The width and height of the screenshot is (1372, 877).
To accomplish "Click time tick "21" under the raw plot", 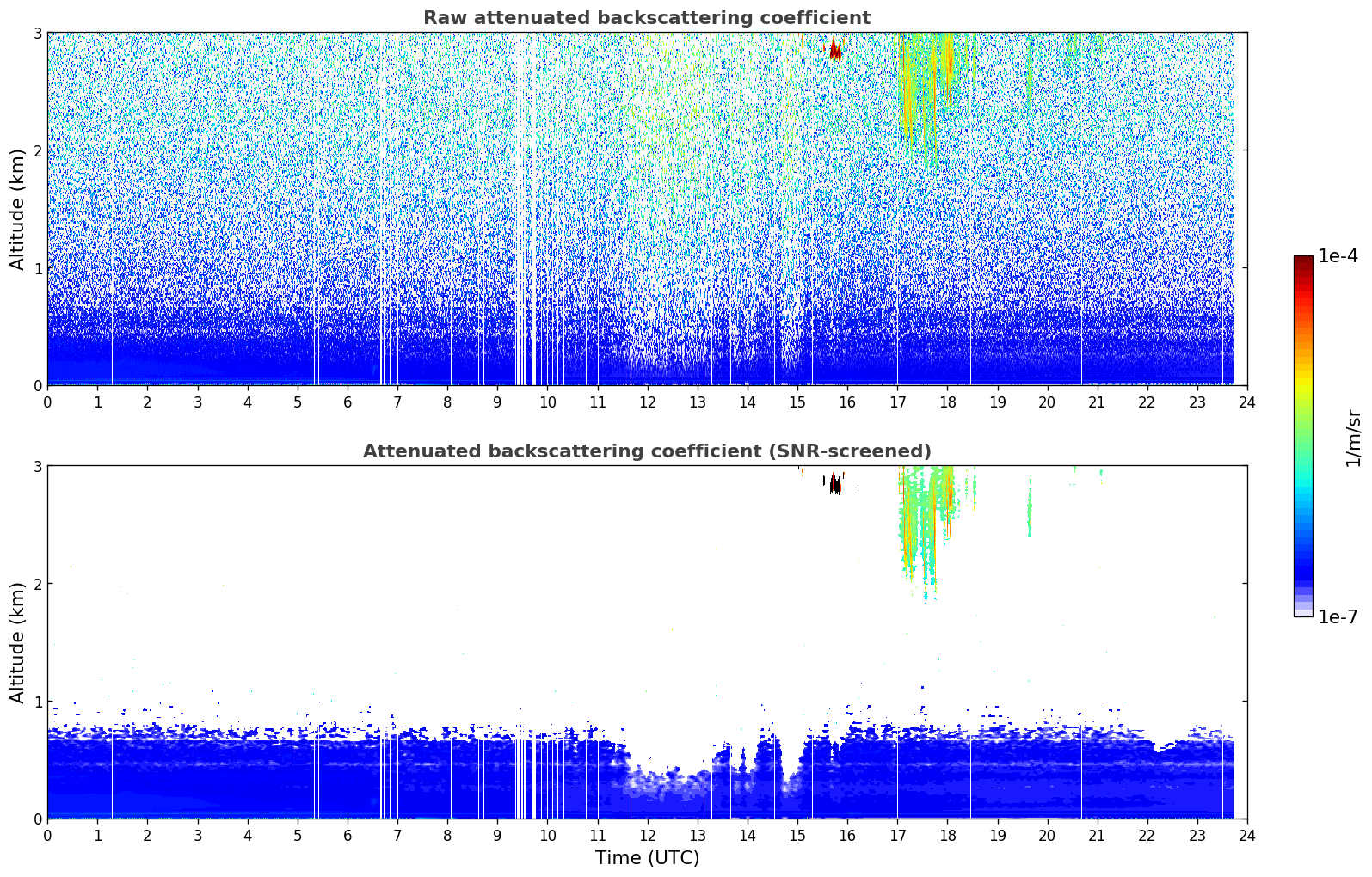I will 1097,402.
